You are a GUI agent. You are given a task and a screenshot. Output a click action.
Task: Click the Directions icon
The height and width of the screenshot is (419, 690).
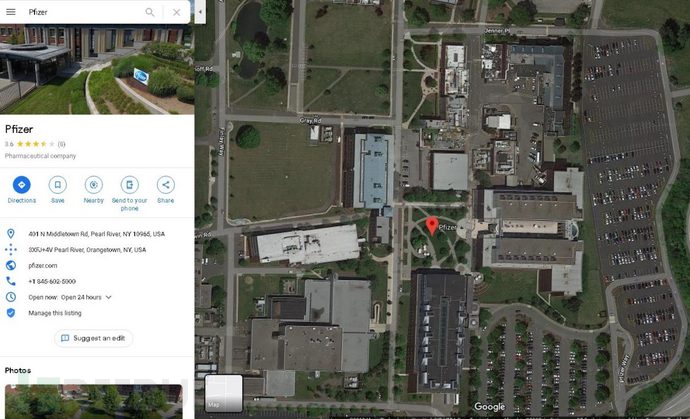click(22, 185)
